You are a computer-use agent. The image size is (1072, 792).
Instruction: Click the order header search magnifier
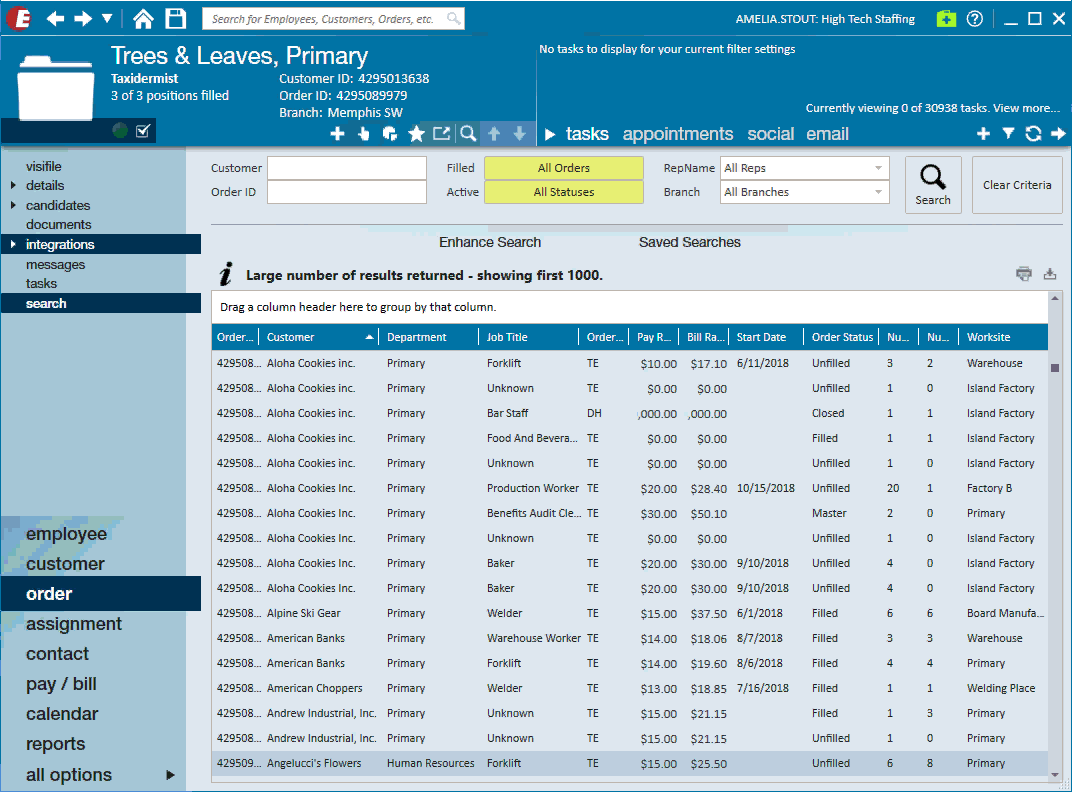468,134
